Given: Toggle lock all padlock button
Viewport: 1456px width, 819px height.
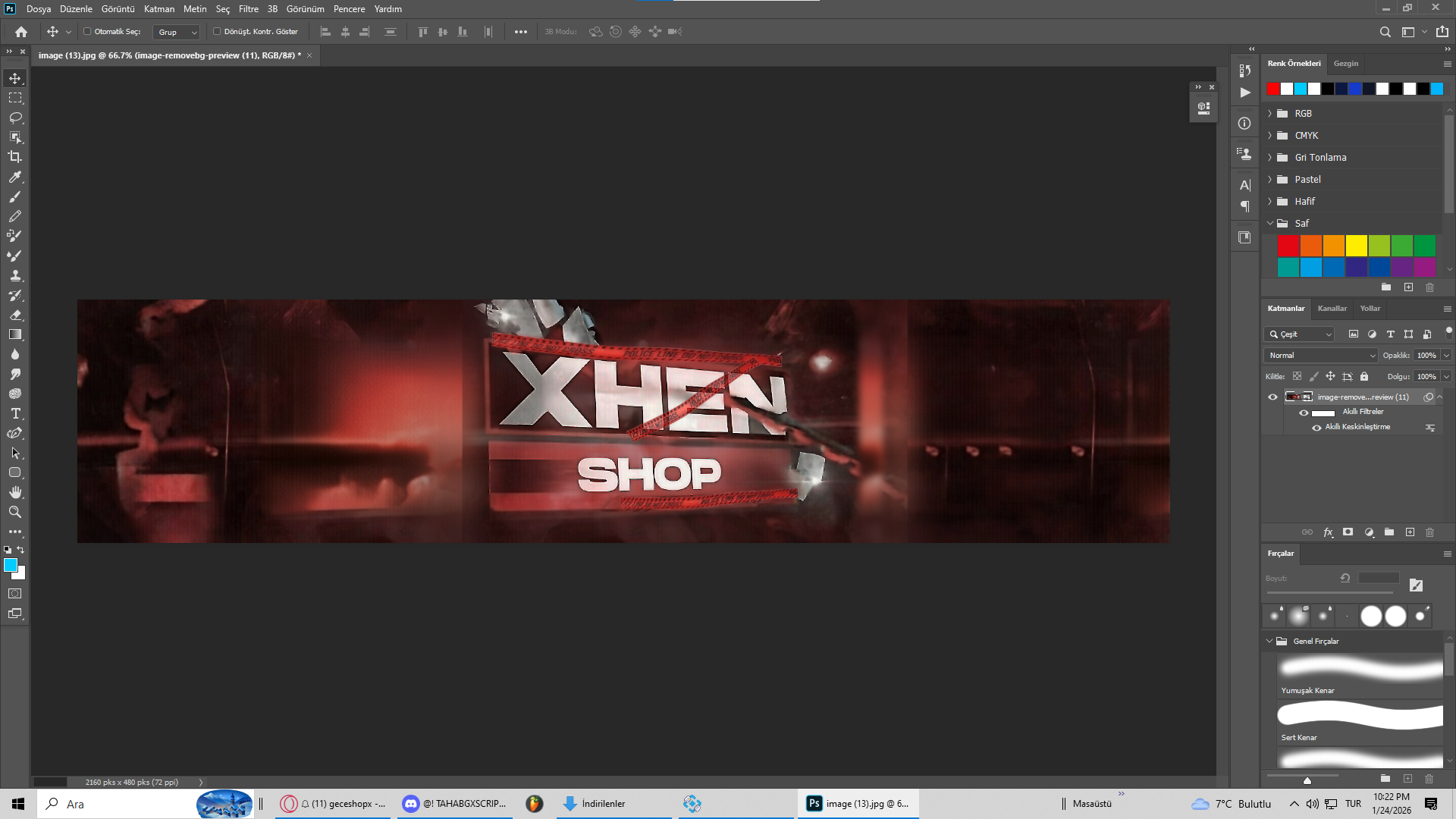Looking at the screenshot, I should coord(1364,376).
